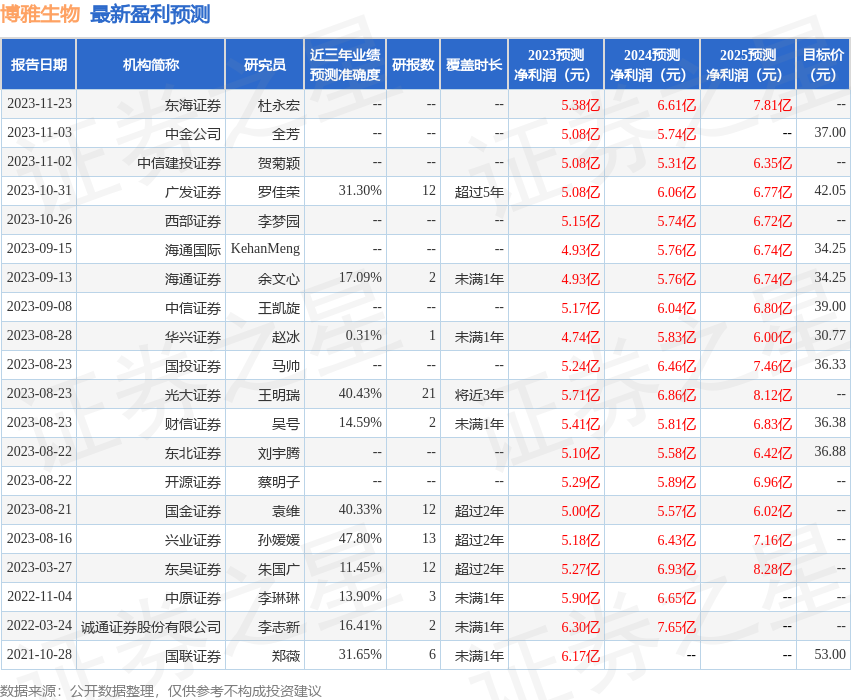Select the 2023预测净利润 column header
Screen dimensions: 851x700
coord(556,65)
